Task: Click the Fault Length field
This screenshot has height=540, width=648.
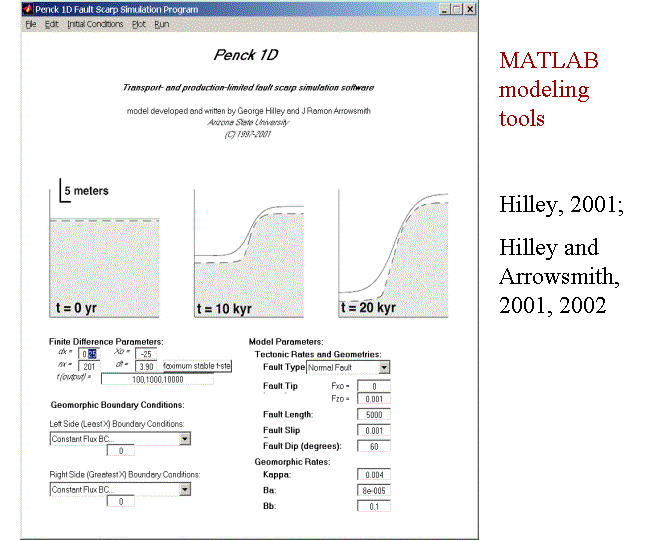Action: click(373, 415)
